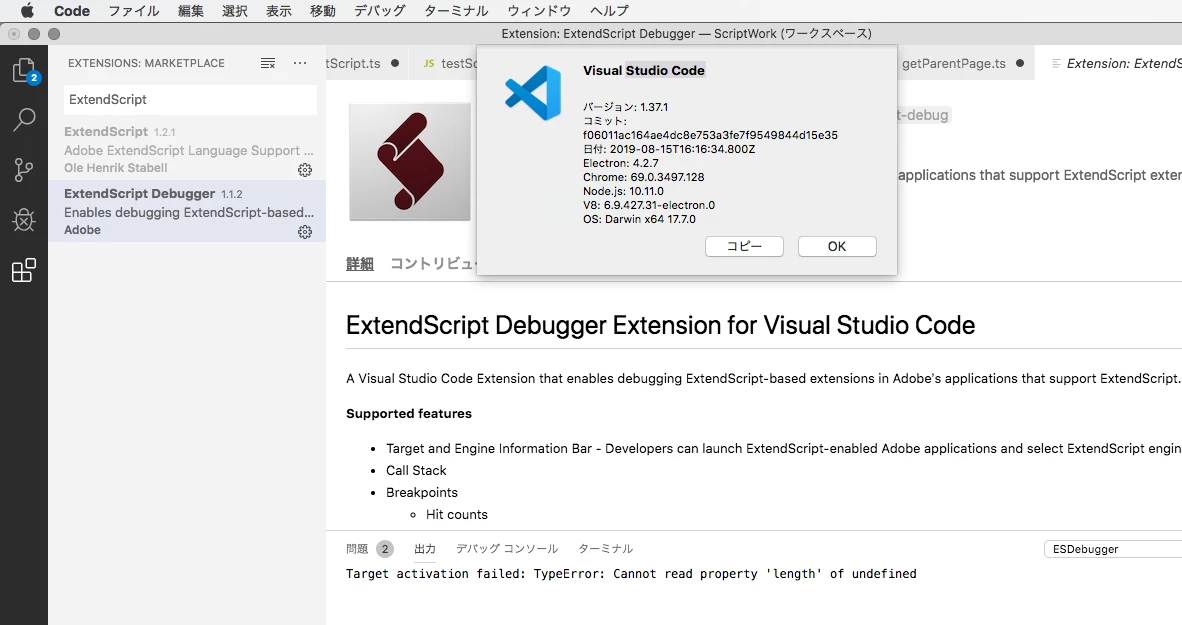
Task: Open the ESDebugger output channel dropdown
Action: 1113,549
